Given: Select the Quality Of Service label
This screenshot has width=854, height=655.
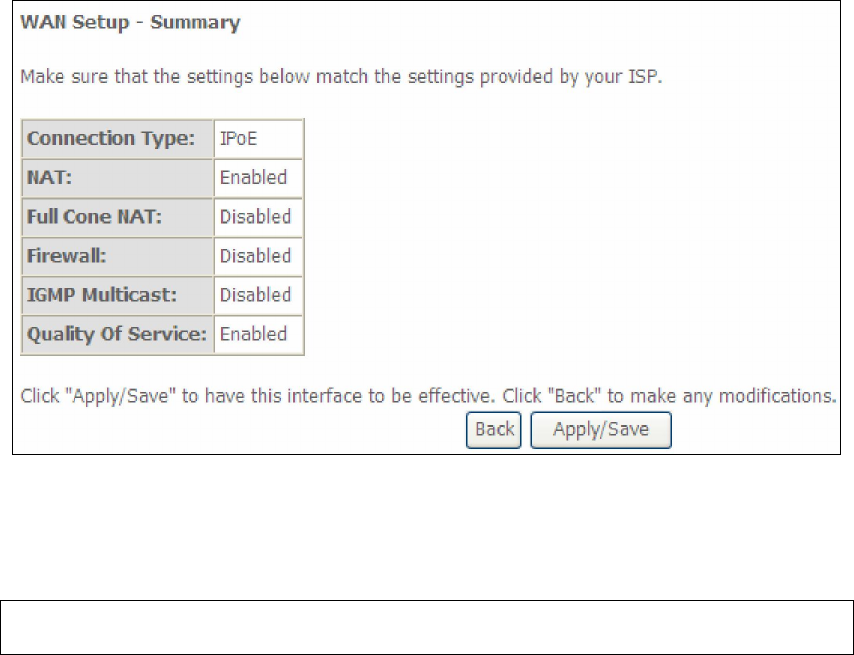Looking at the screenshot, I should pyautogui.click(x=117, y=334).
